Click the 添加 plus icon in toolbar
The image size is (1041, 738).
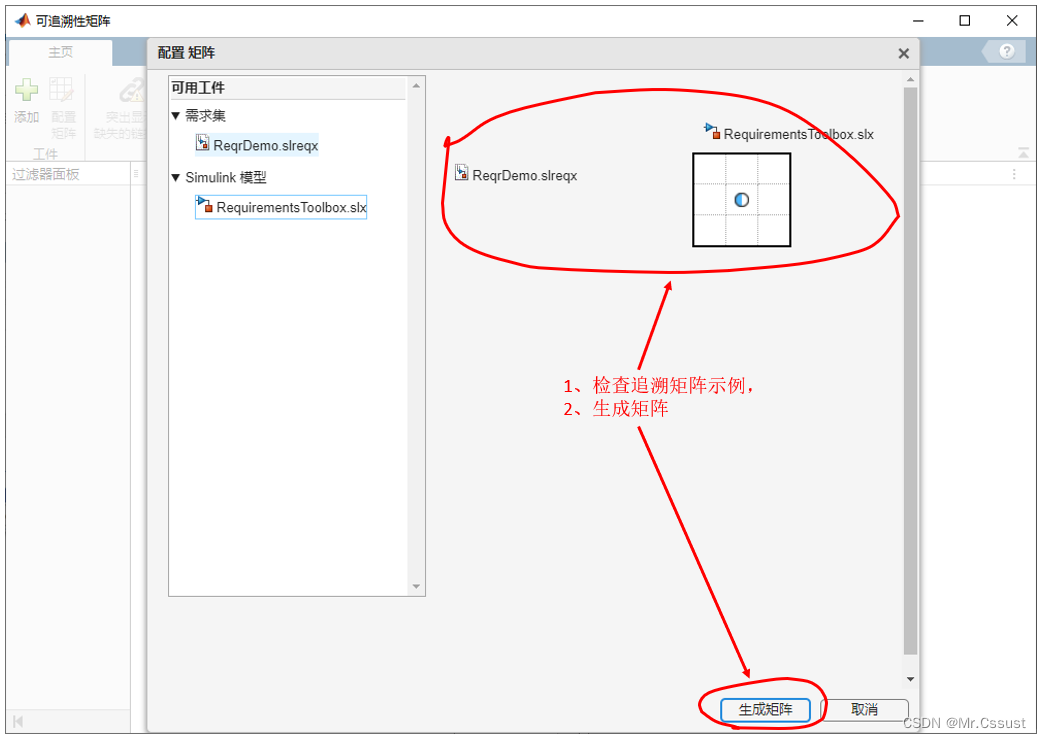(27, 90)
